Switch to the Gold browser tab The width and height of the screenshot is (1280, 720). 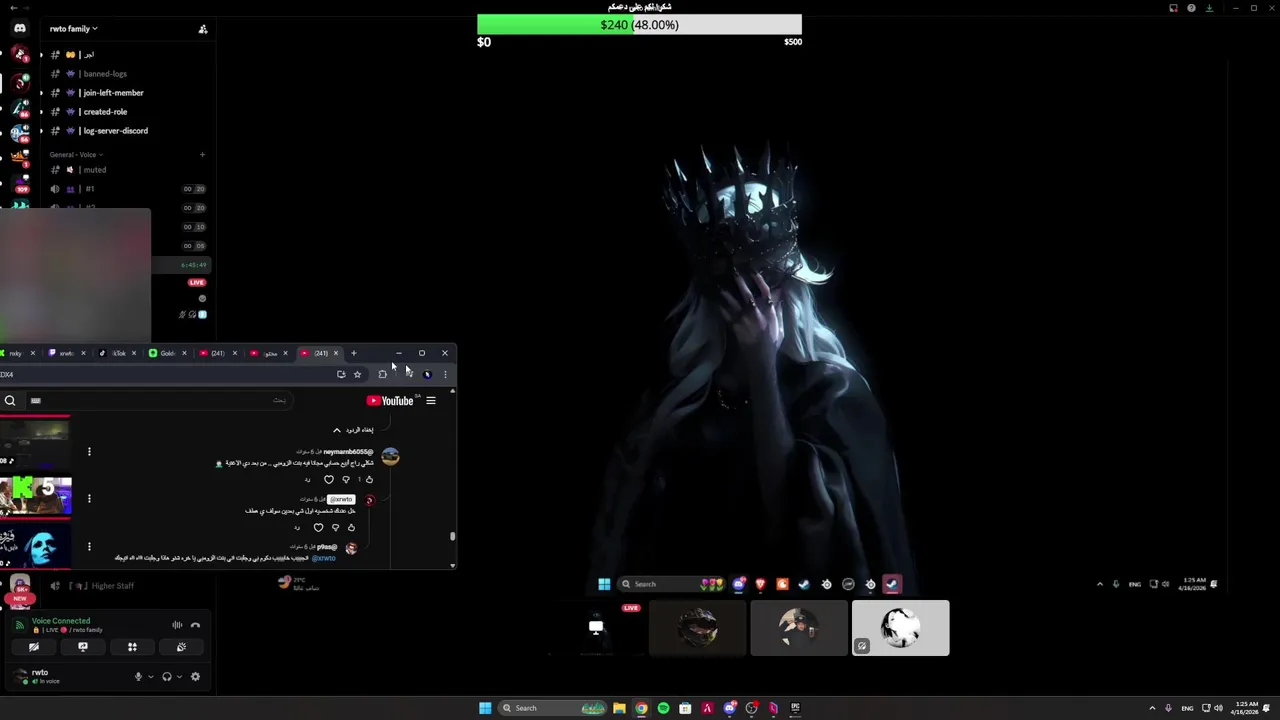click(x=167, y=353)
